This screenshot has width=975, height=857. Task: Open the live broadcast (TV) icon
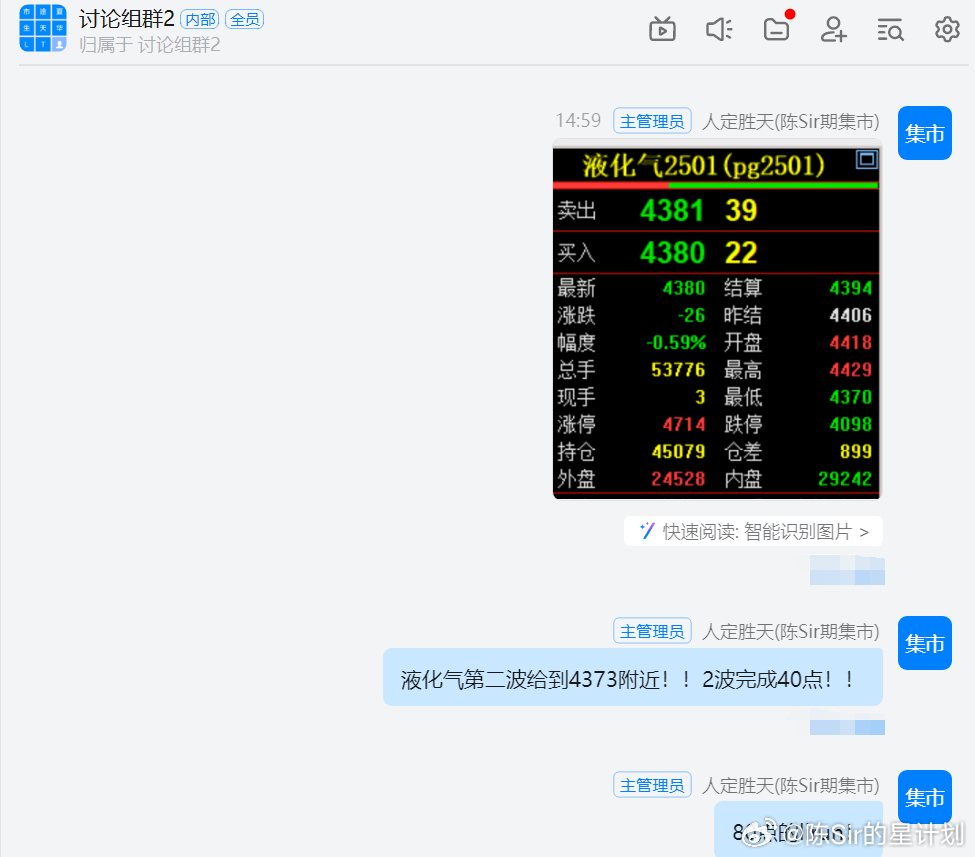(661, 29)
